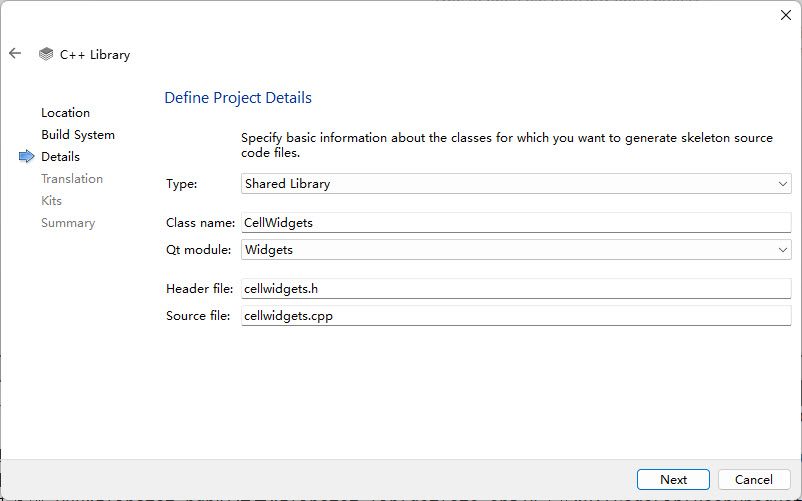
Task: Select the Shared Library combo box
Action: [516, 184]
